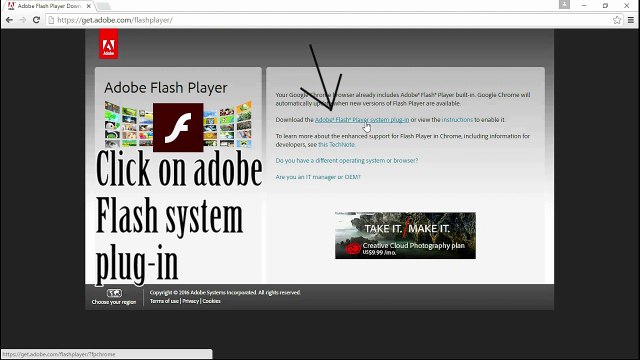Click the 'Adobe Flash Player' heading text

pyautogui.click(x=166, y=88)
